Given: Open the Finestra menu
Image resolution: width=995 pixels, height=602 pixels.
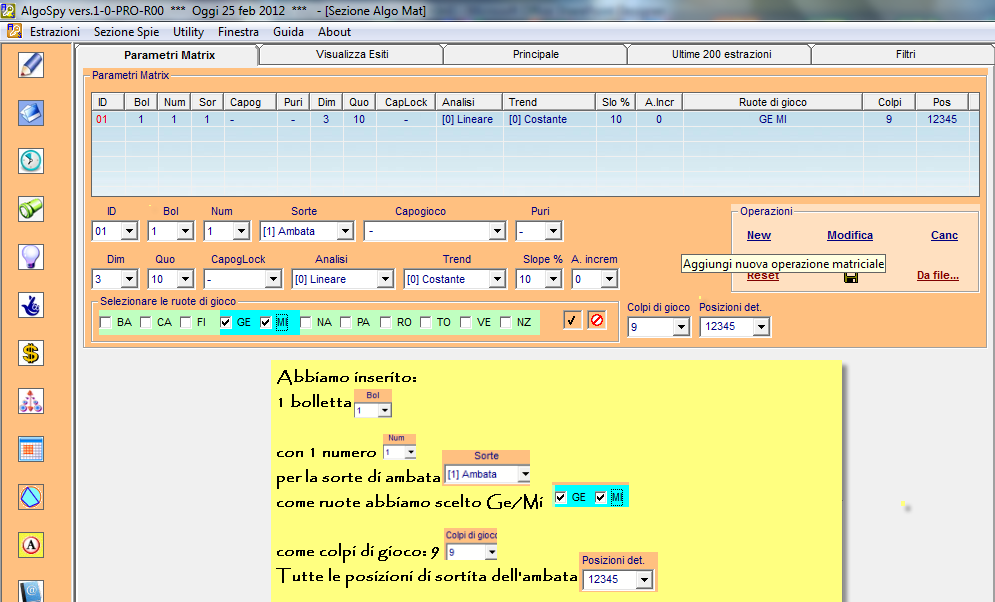Looking at the screenshot, I should pyautogui.click(x=238, y=32).
